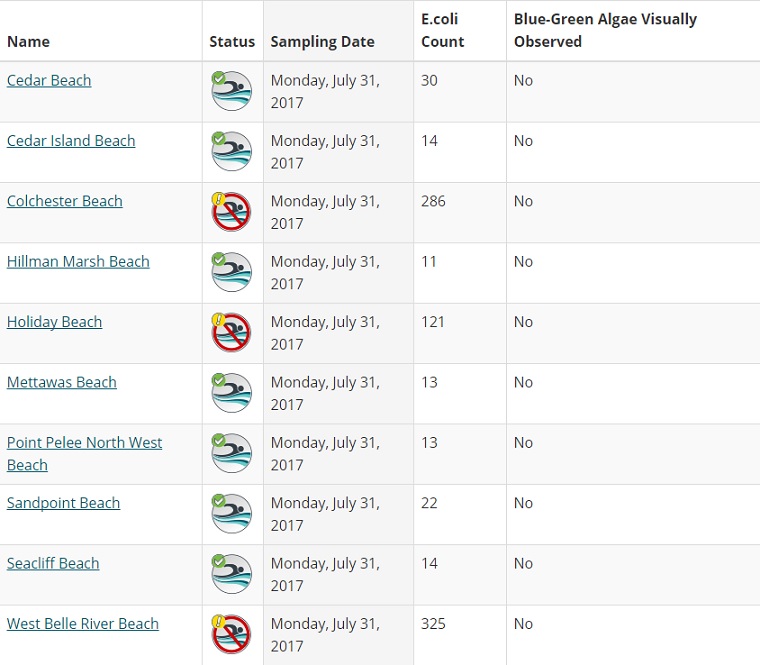The width and height of the screenshot is (760, 665).
Task: Open the Cedar Beach link
Action: point(49,80)
